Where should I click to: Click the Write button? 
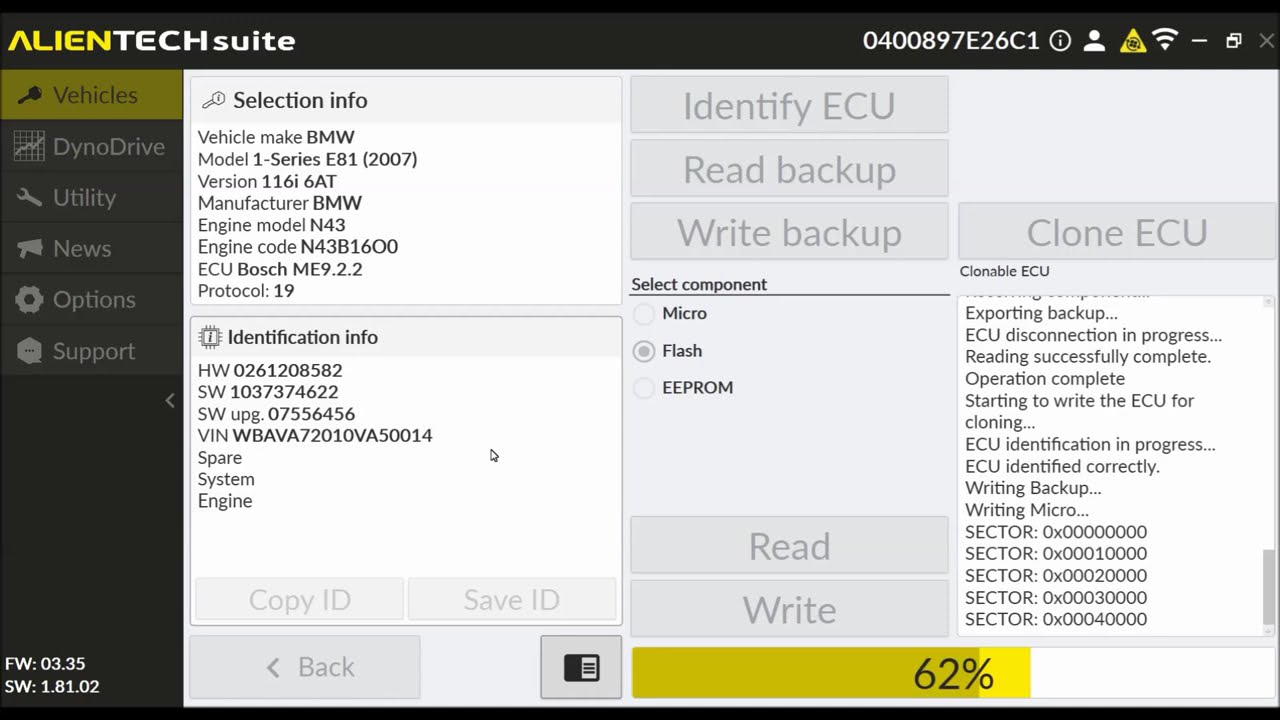coord(789,609)
